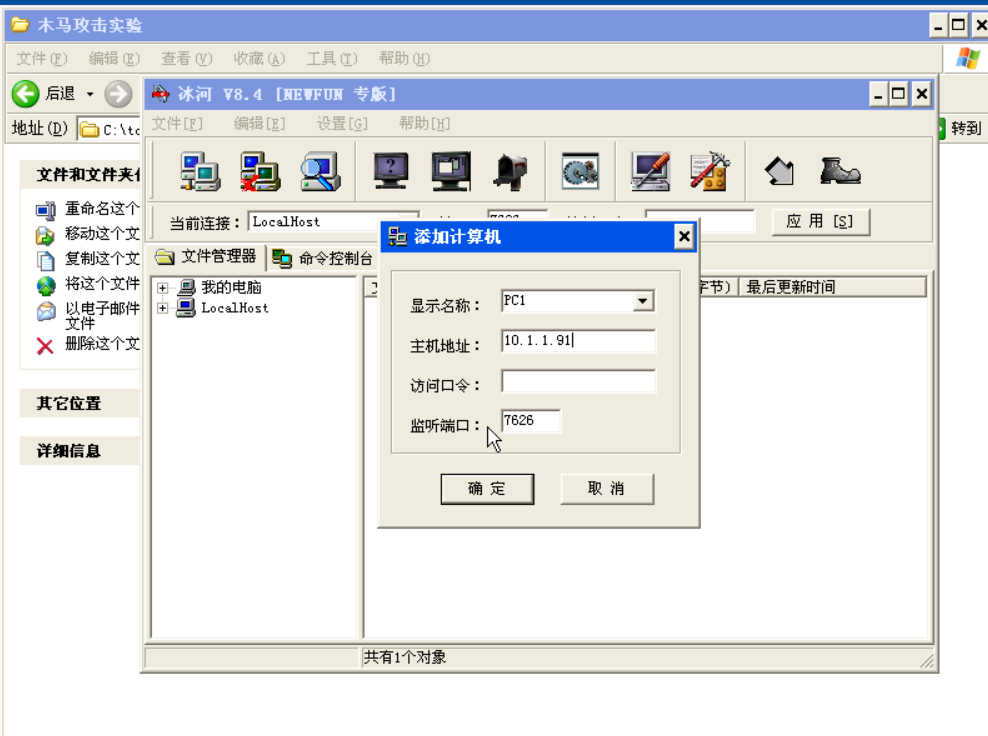Open the Back button history dropdown arrow
The width and height of the screenshot is (988, 736).
click(90, 94)
